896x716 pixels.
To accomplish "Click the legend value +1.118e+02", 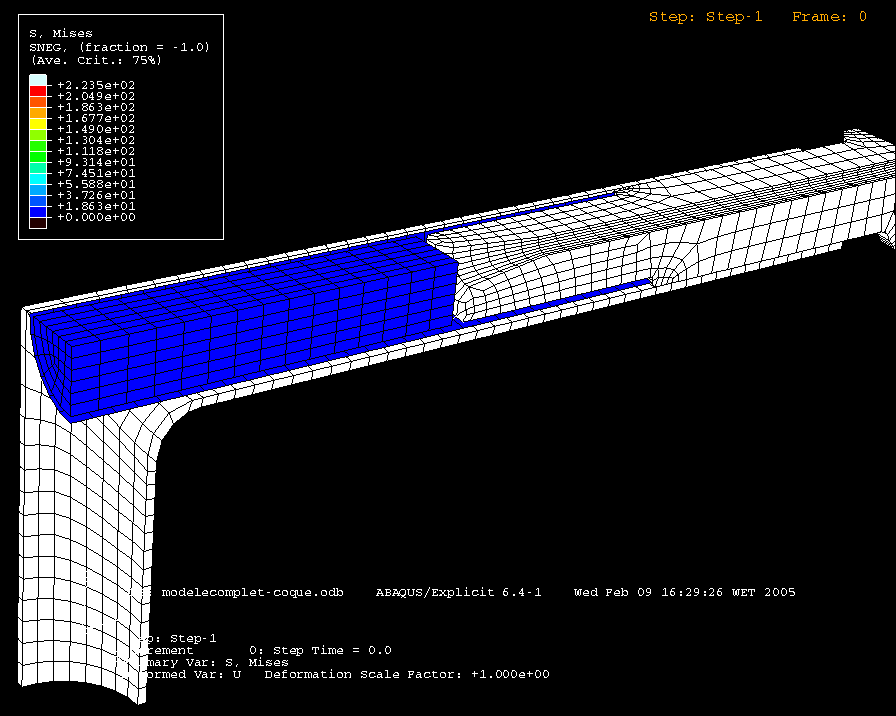I will [96, 151].
